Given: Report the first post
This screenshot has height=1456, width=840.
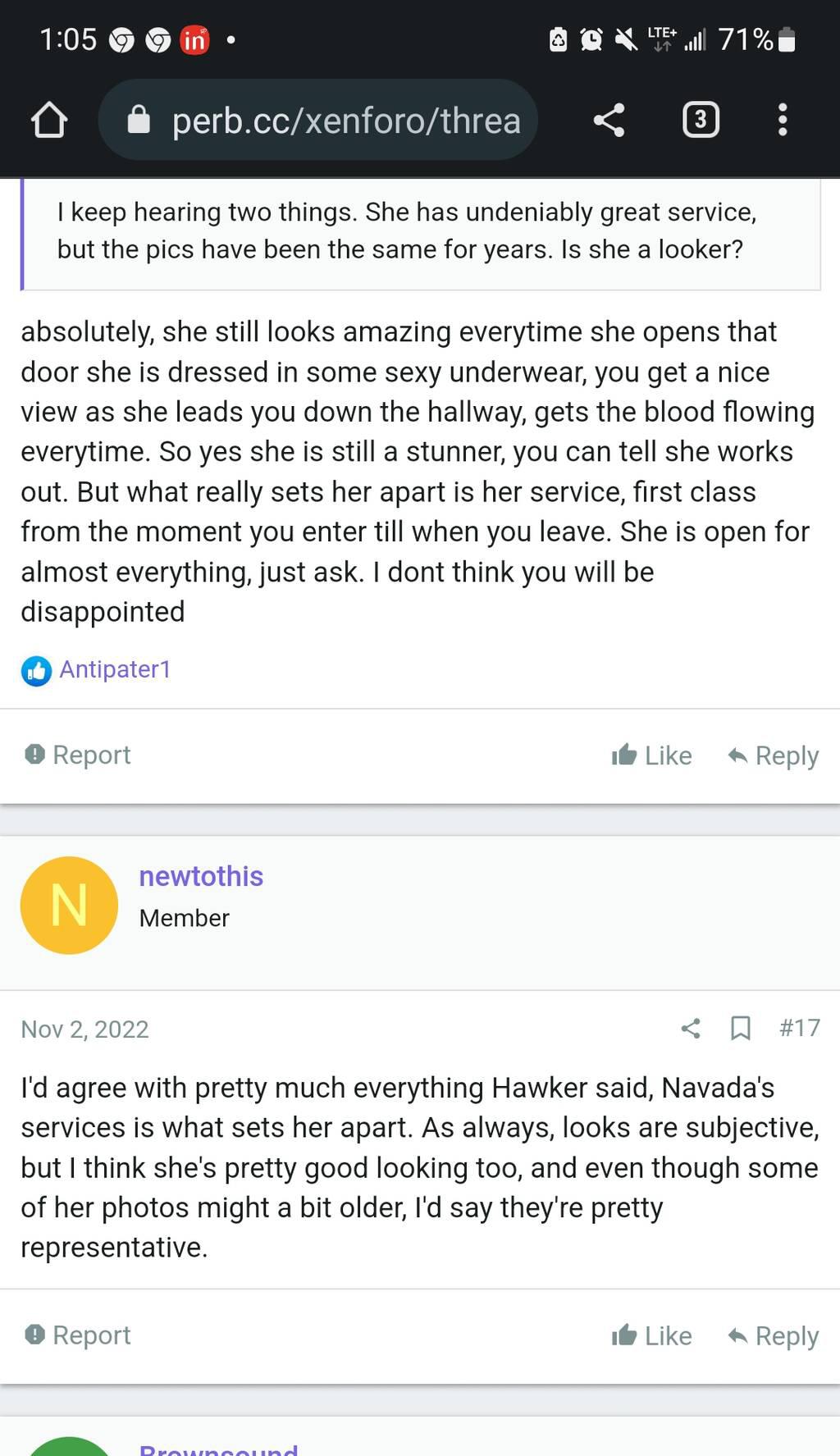Looking at the screenshot, I should (79, 755).
